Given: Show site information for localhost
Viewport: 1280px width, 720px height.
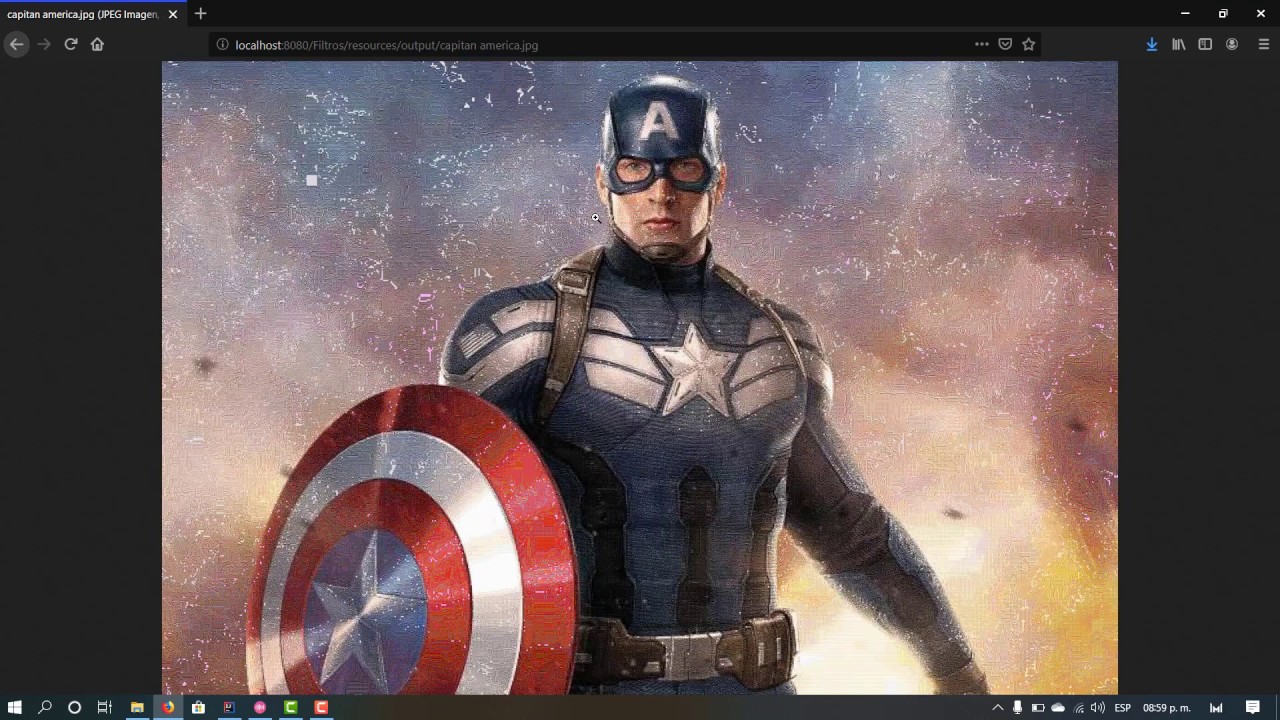Looking at the screenshot, I should pos(222,45).
